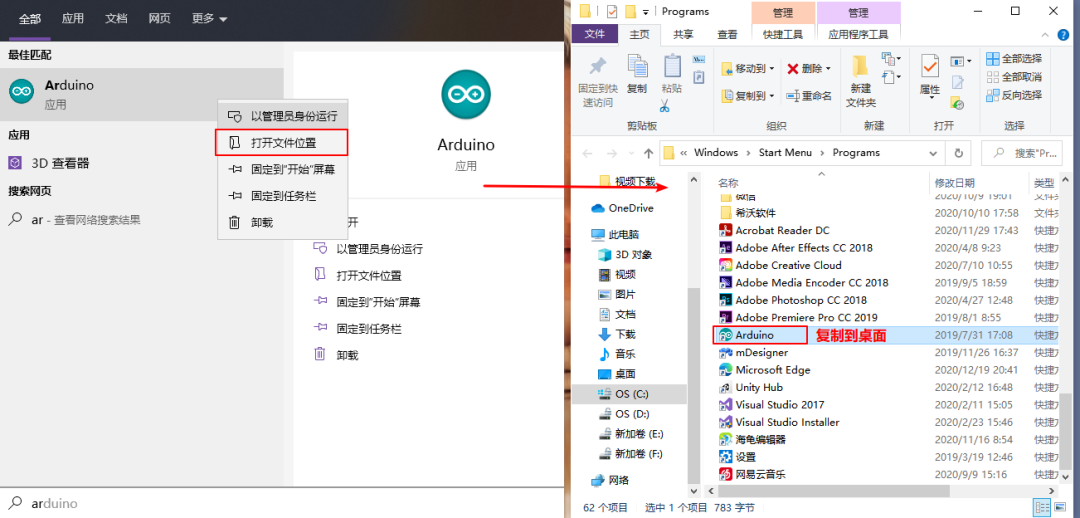Click the Arduino app icon in best match
This screenshot has height=518, width=1080.
point(21,92)
